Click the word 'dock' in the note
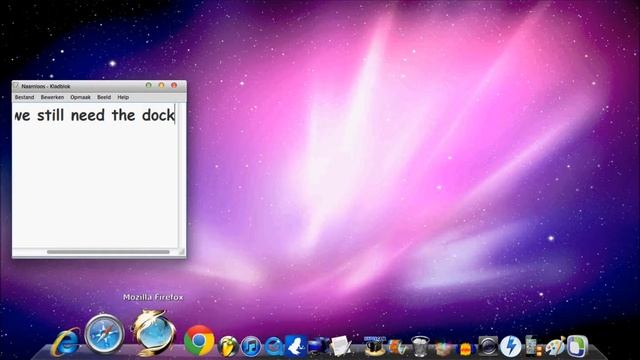 tap(158, 116)
